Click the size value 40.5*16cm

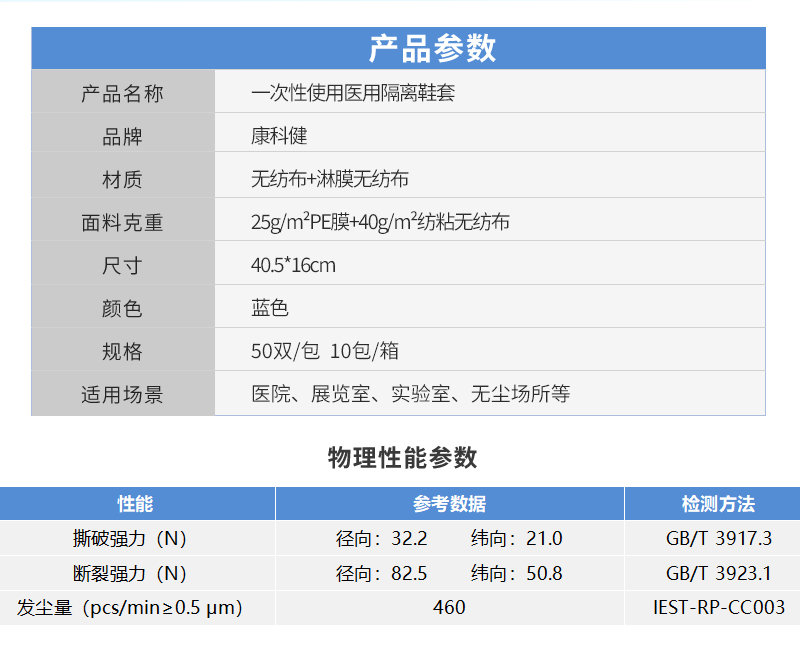(x=293, y=265)
